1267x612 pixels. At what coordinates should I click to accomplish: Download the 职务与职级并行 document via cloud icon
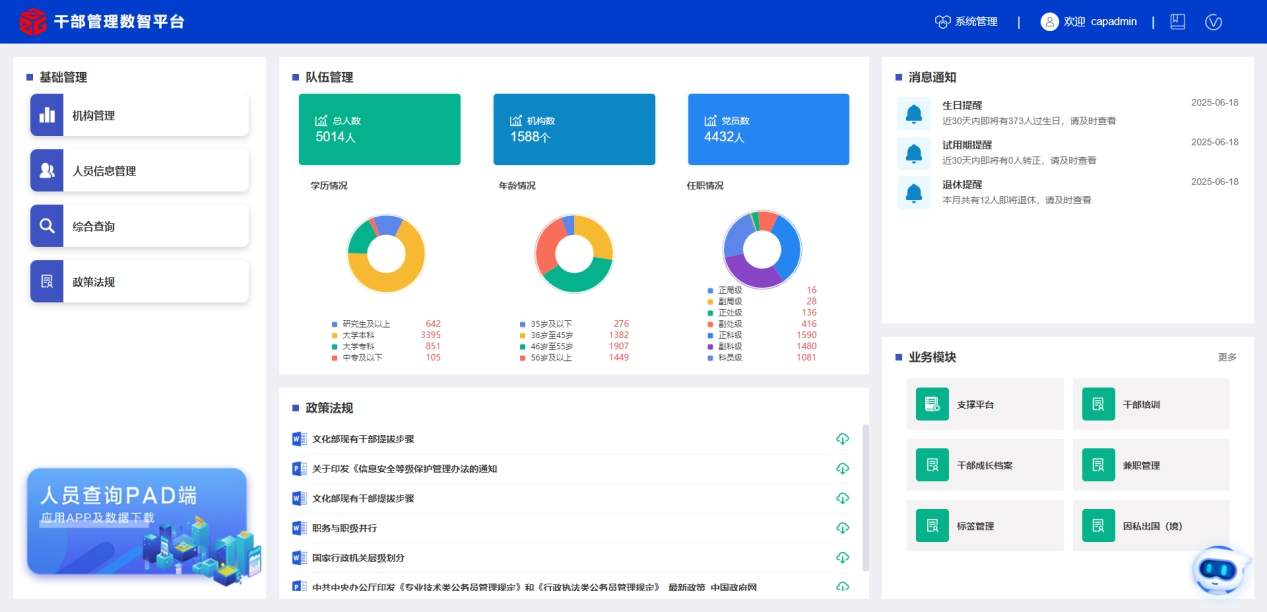842,527
